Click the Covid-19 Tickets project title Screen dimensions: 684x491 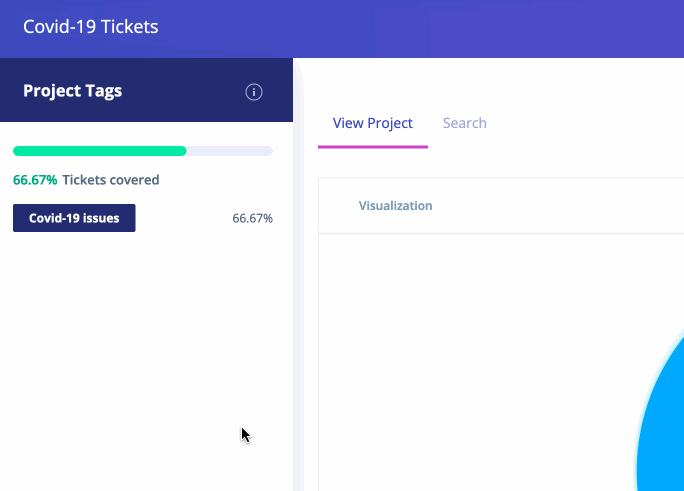pos(90,27)
